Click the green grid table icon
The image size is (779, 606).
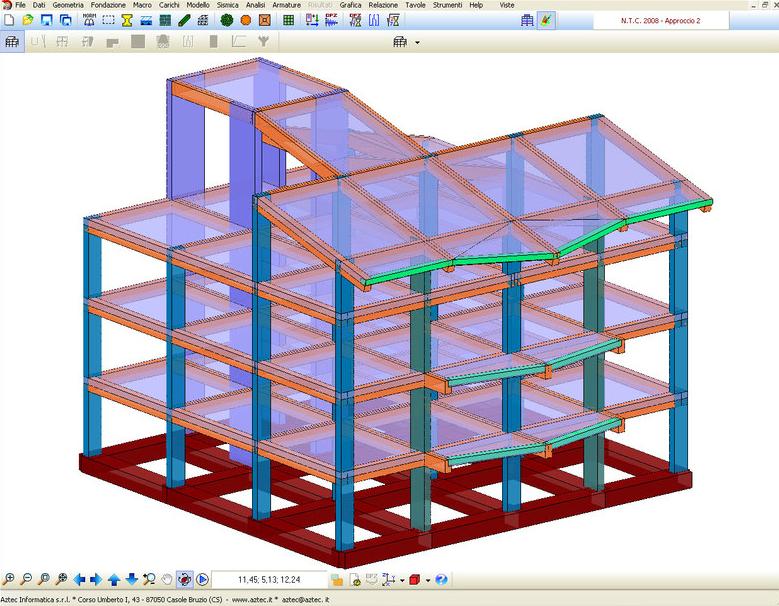point(289,20)
